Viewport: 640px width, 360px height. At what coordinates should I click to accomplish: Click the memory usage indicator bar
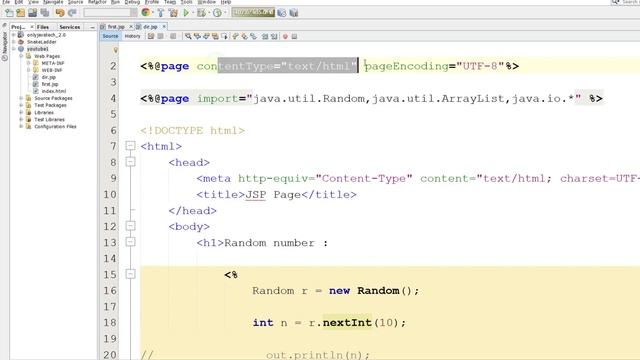click(x=253, y=13)
